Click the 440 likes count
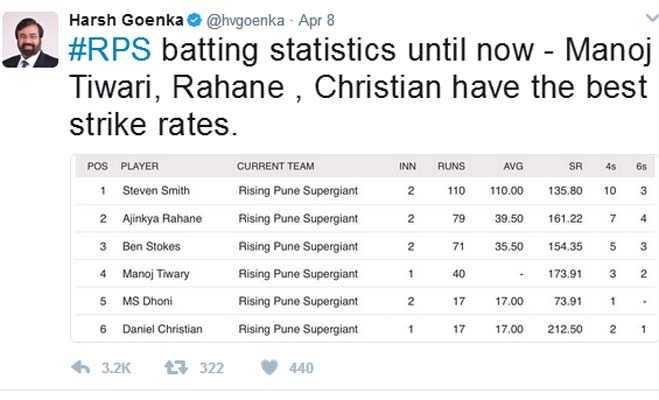This screenshot has height=400, width=659. click(x=301, y=368)
